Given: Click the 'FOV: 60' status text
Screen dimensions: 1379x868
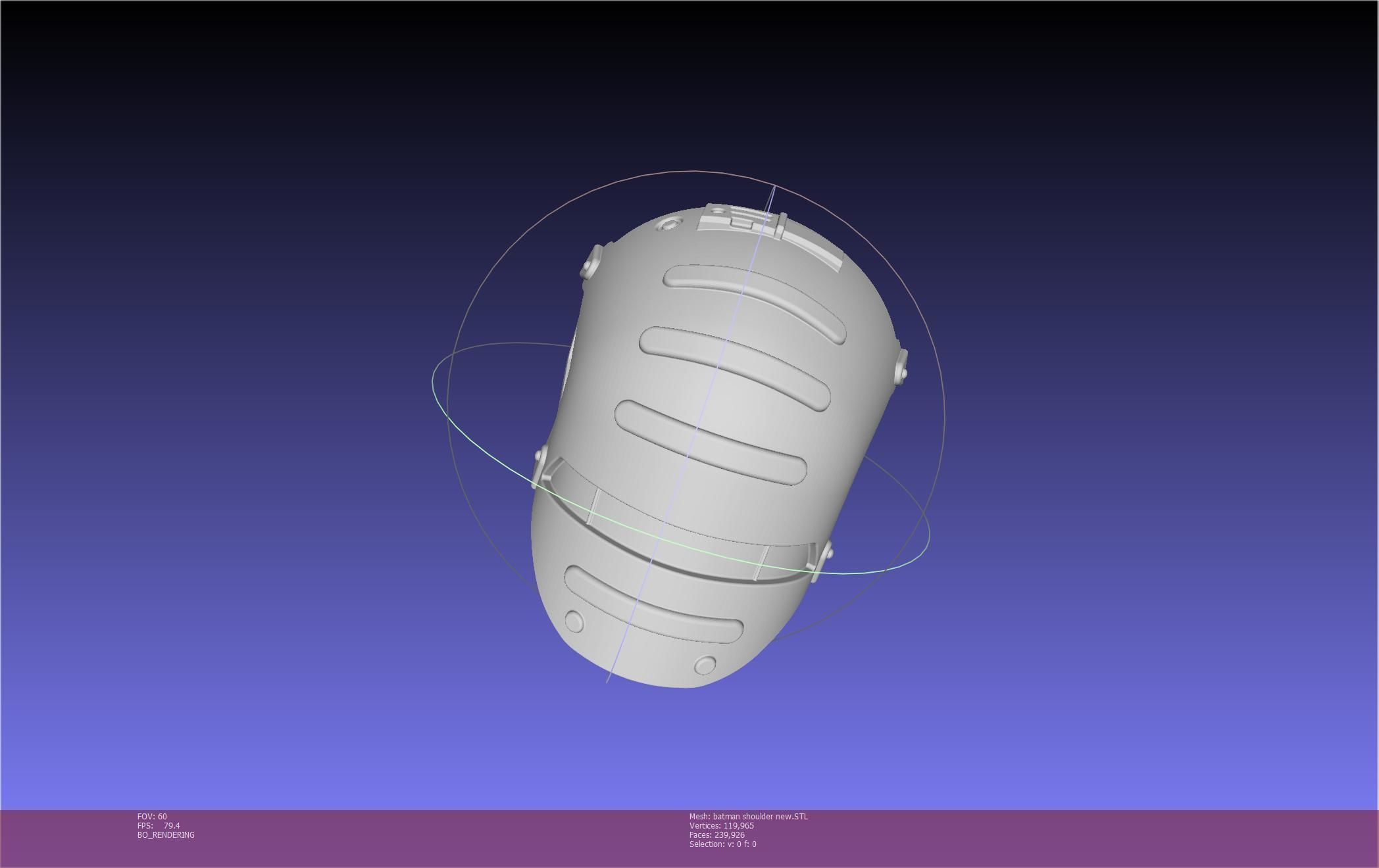Looking at the screenshot, I should 152,817.
